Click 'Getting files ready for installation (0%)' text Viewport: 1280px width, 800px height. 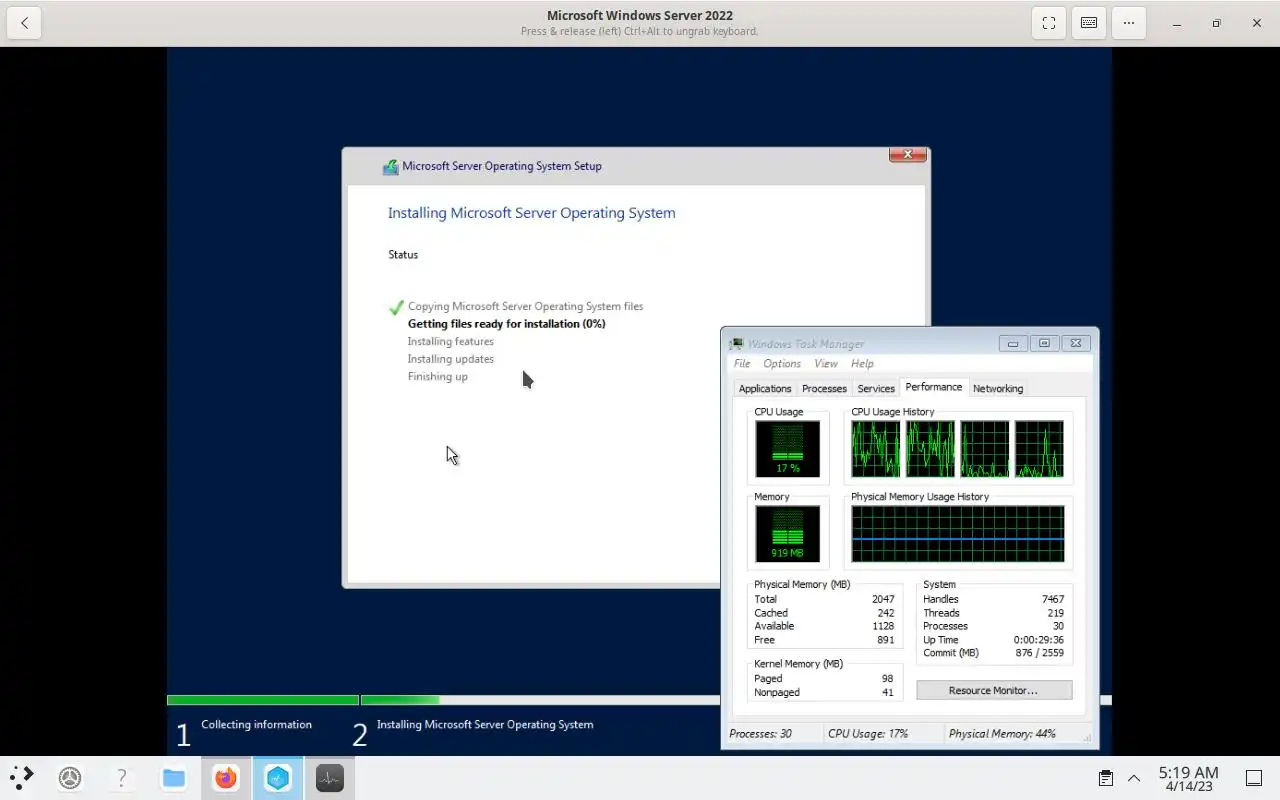506,324
